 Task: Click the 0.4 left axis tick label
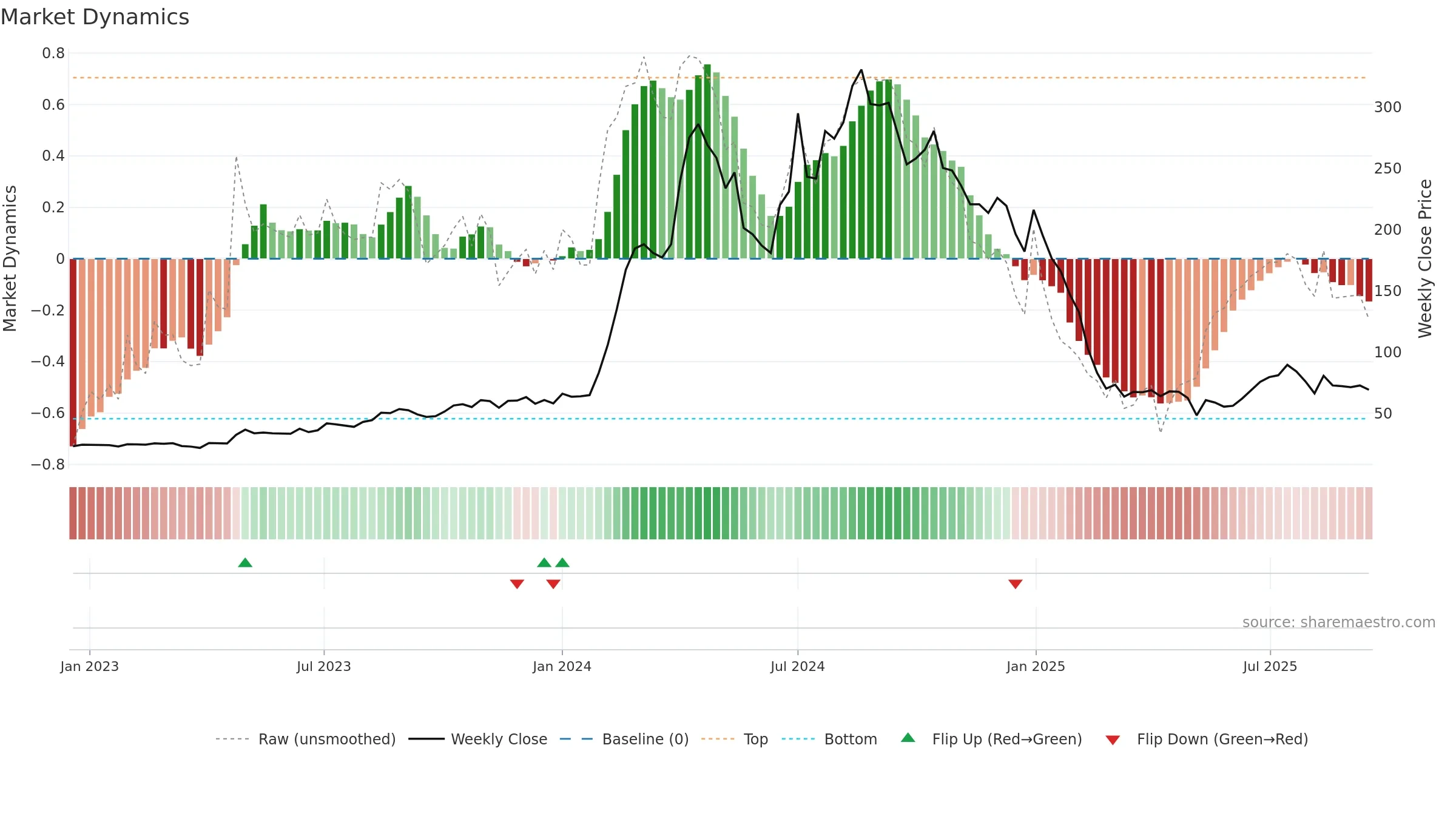click(x=53, y=156)
